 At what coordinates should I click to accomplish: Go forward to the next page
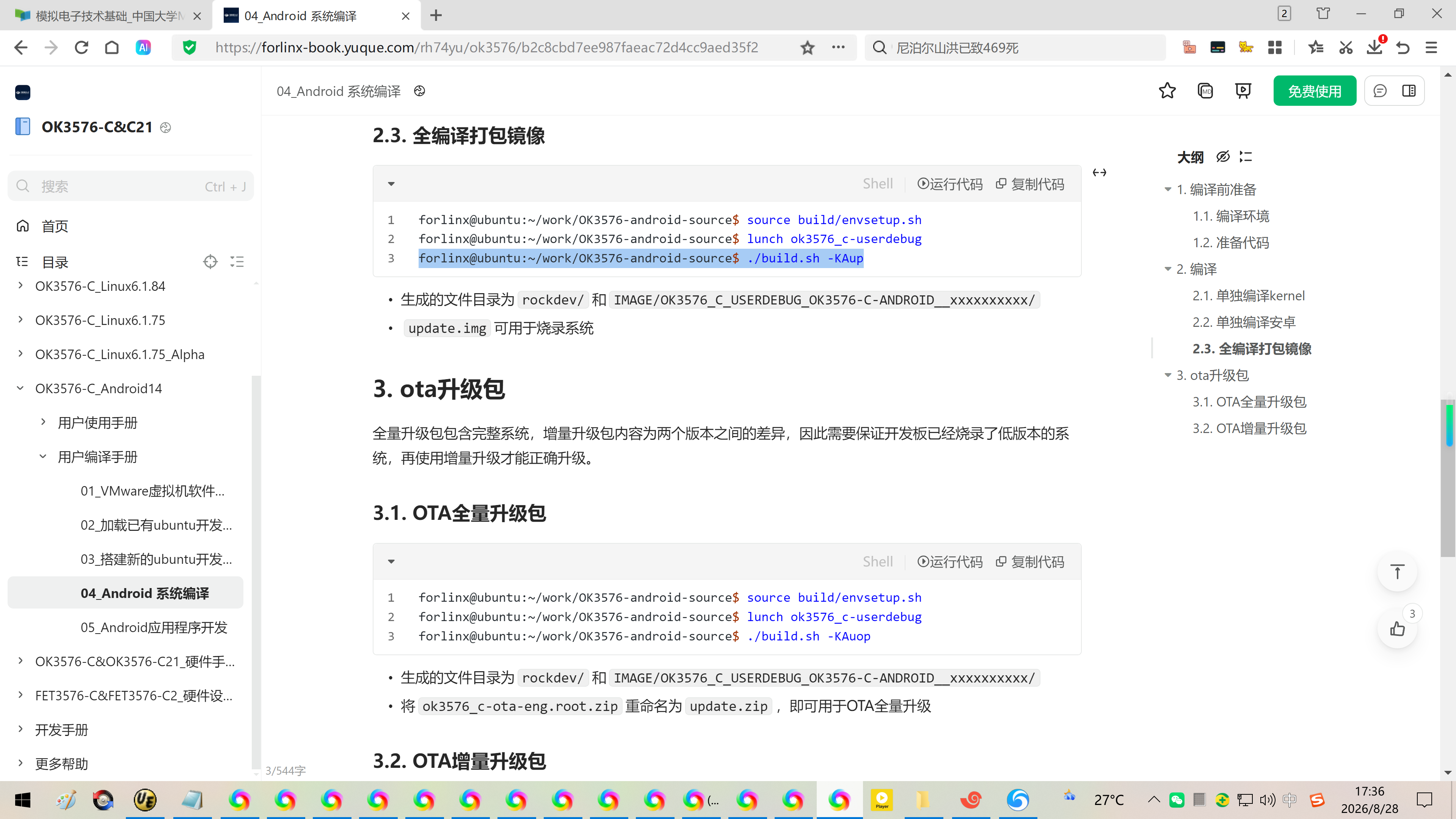(x=52, y=47)
